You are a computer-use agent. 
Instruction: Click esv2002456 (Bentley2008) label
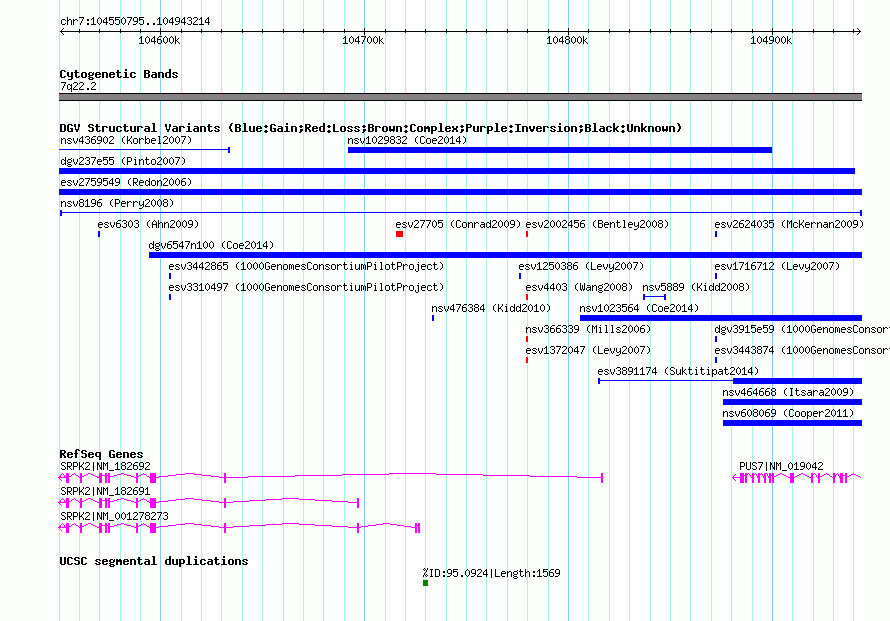pyautogui.click(x=597, y=224)
